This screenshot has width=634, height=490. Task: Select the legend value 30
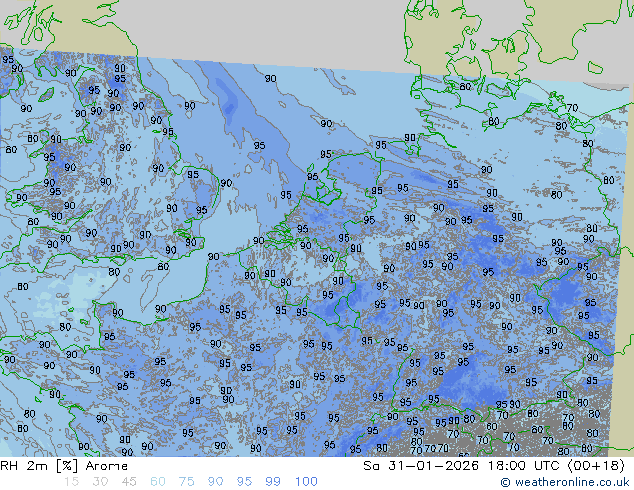click(x=100, y=482)
